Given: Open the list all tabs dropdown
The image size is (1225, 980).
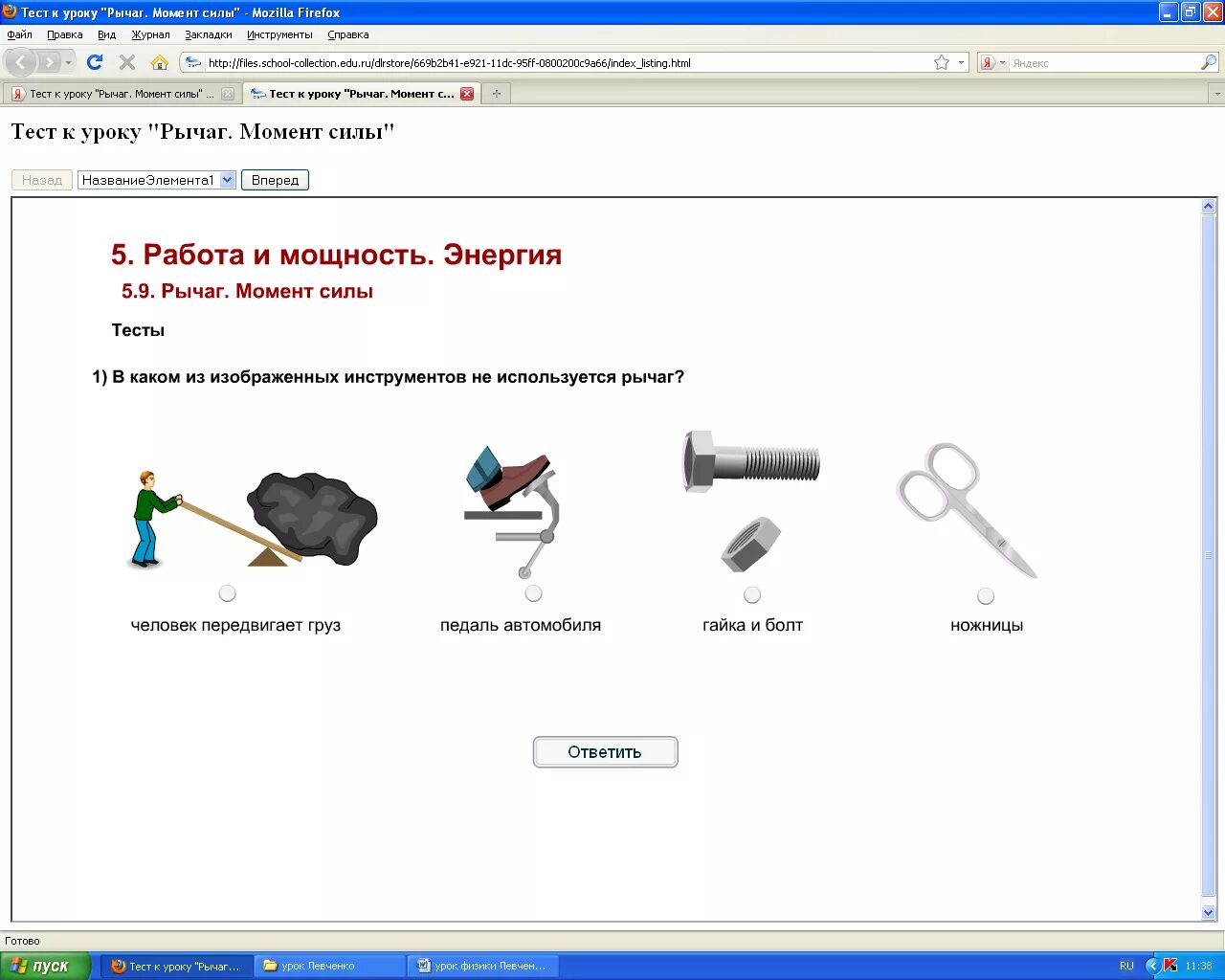Looking at the screenshot, I should (1216, 94).
